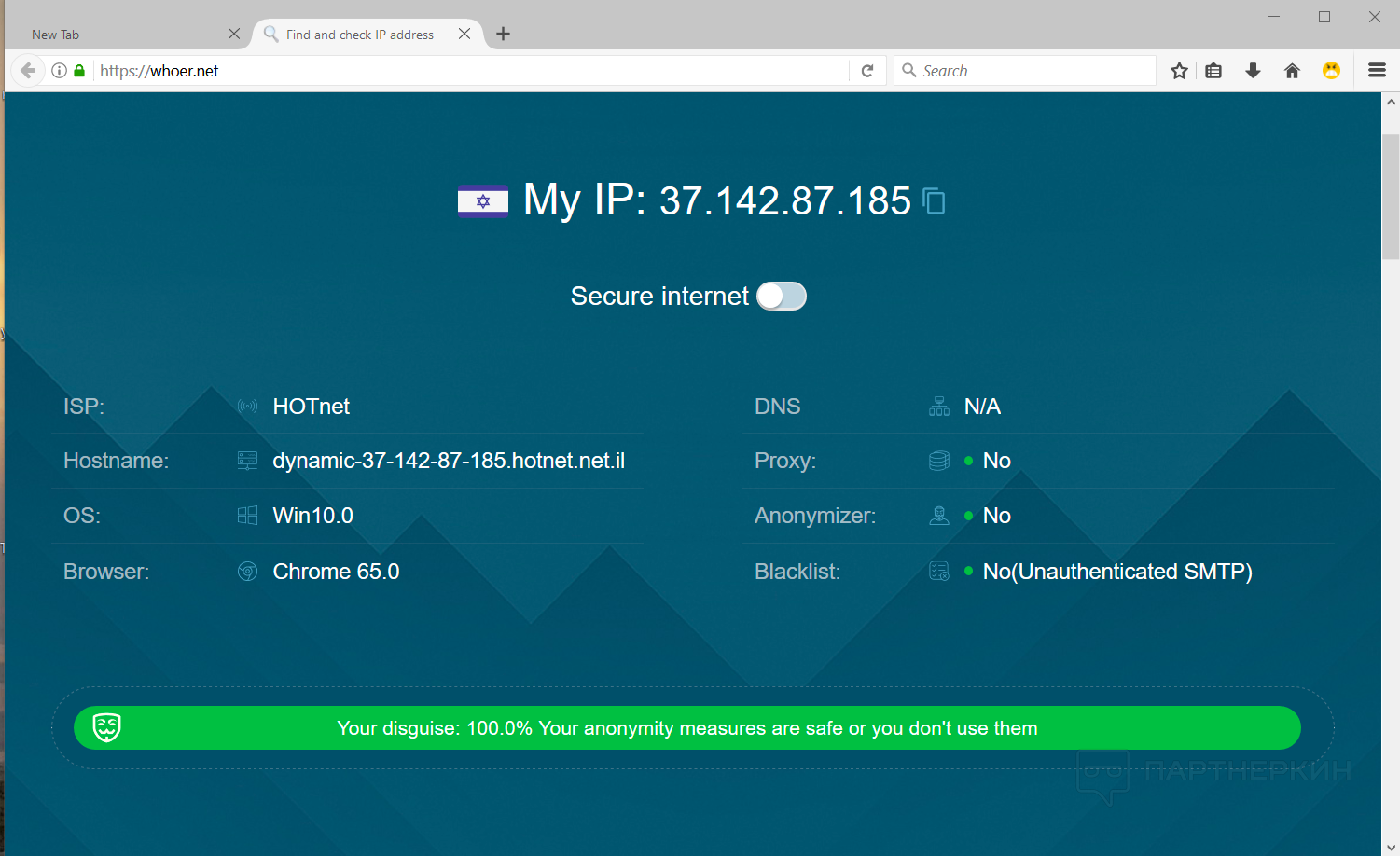Click the page's vertical scrollbar thumb
This screenshot has width=1400, height=856.
[x=1391, y=196]
